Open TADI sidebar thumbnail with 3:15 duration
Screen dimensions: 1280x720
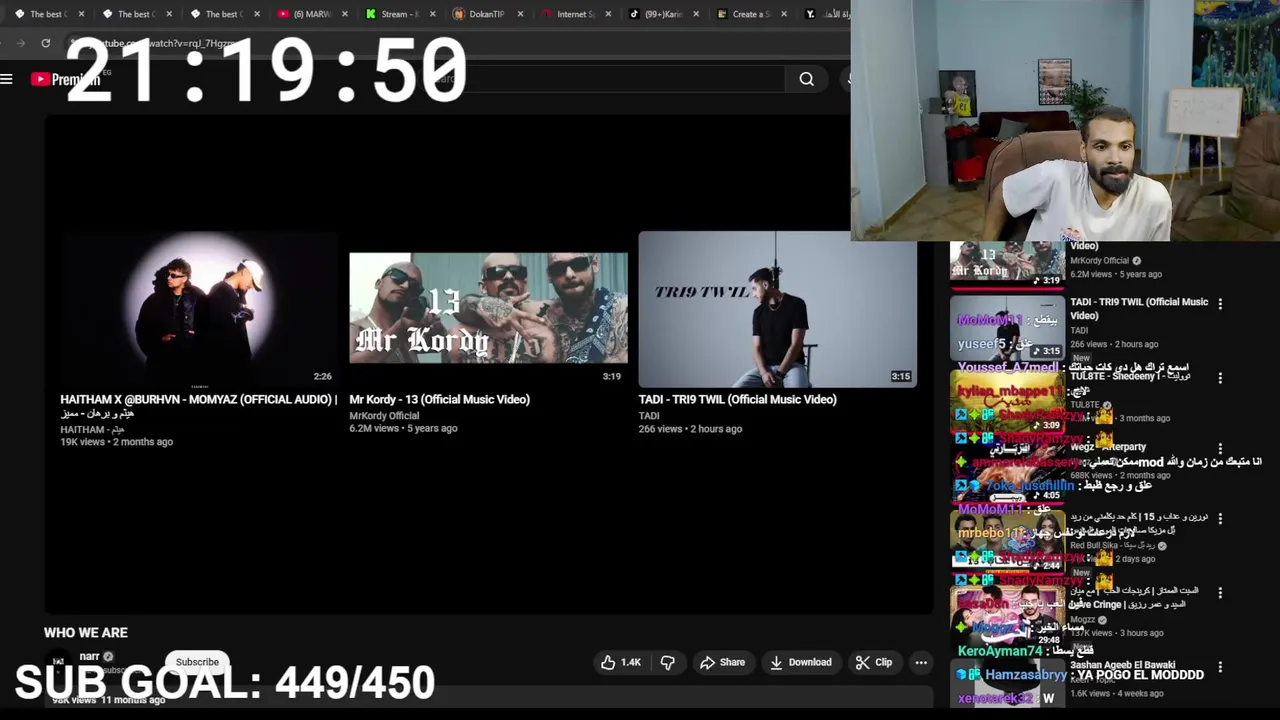[1007, 327]
